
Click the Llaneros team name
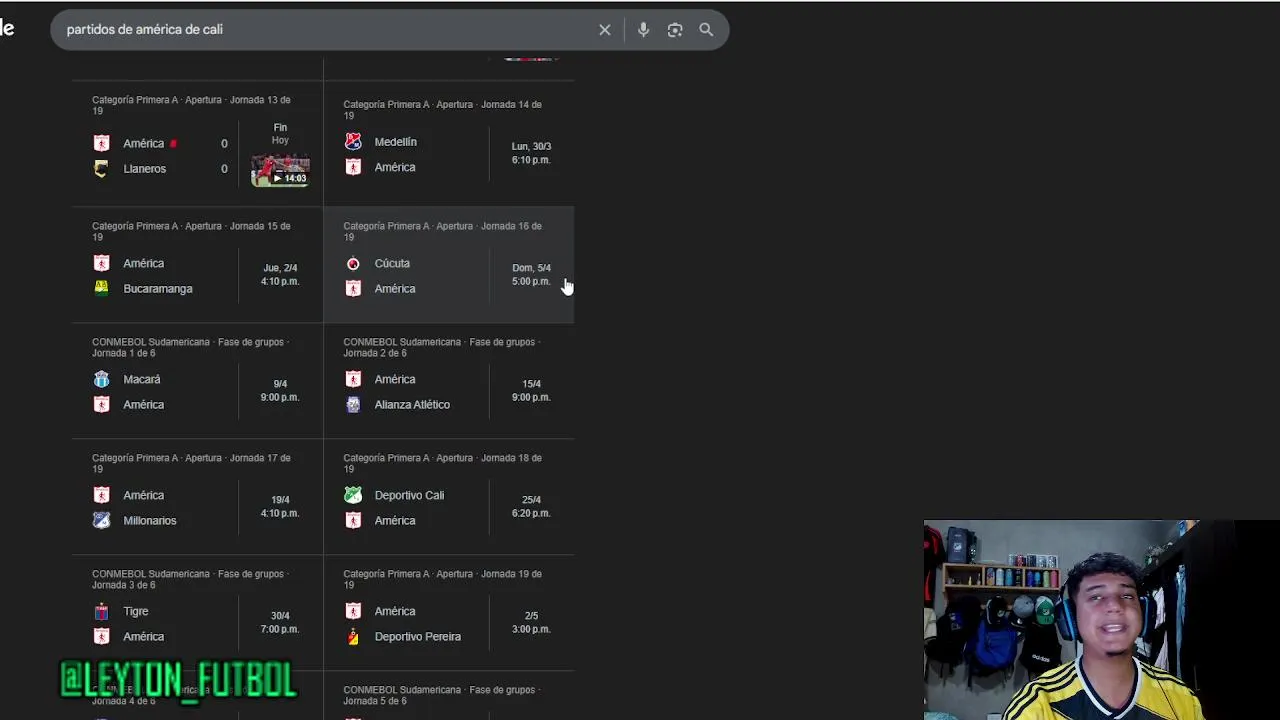145,169
